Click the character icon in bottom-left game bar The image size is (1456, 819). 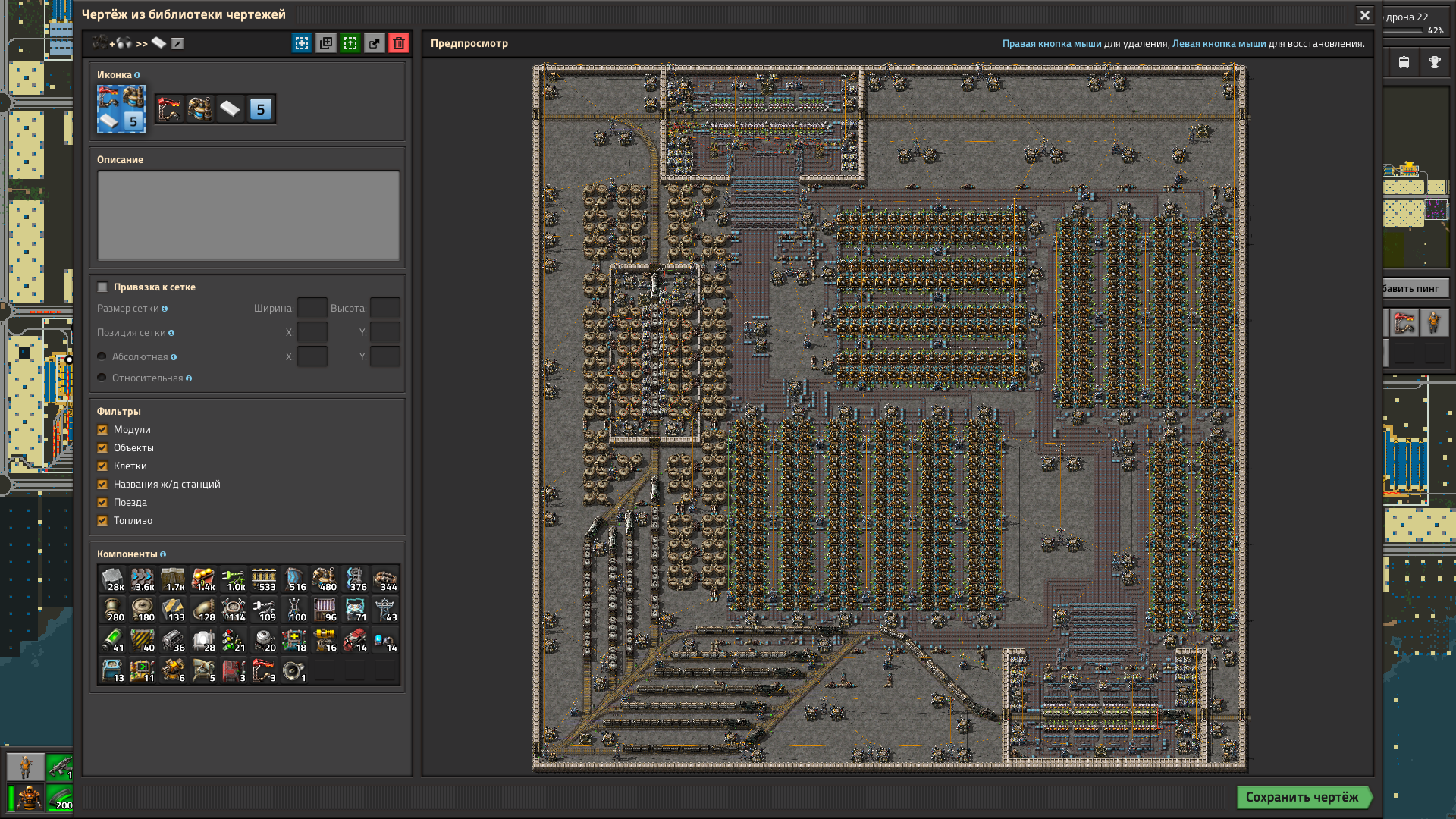point(26,767)
